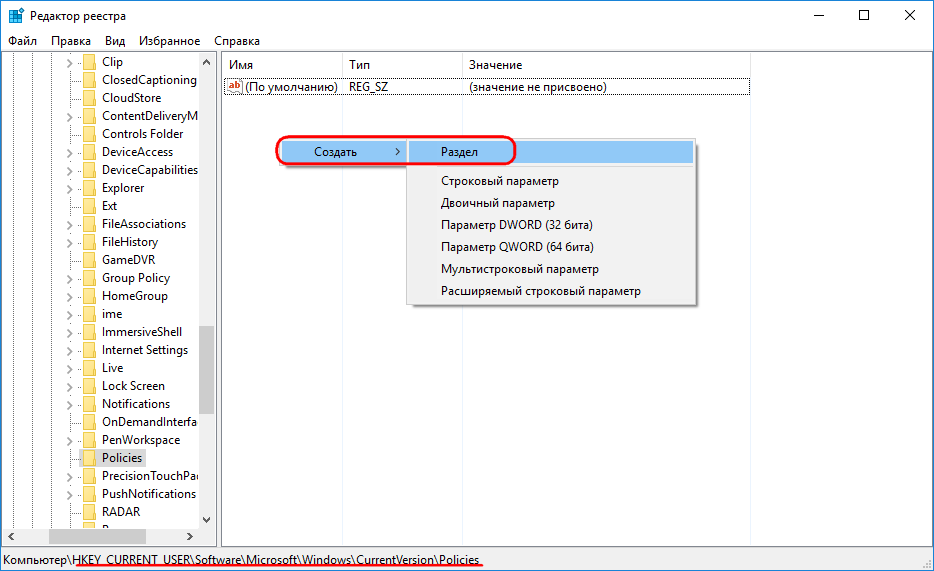
Task: Expand the HomeGroup key
Action: (69, 297)
